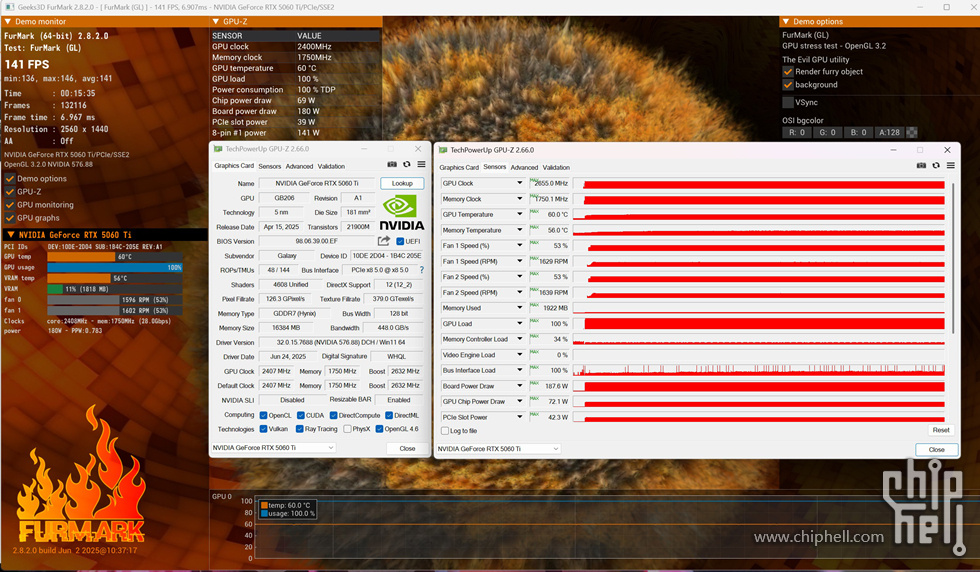The image size is (980, 572).
Task: Toggle CUDA checkbox
Action: click(301, 415)
